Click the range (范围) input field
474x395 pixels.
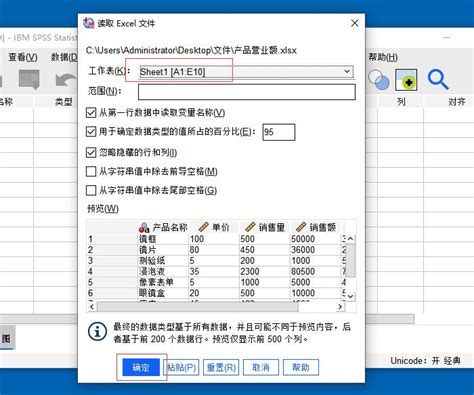click(247, 92)
